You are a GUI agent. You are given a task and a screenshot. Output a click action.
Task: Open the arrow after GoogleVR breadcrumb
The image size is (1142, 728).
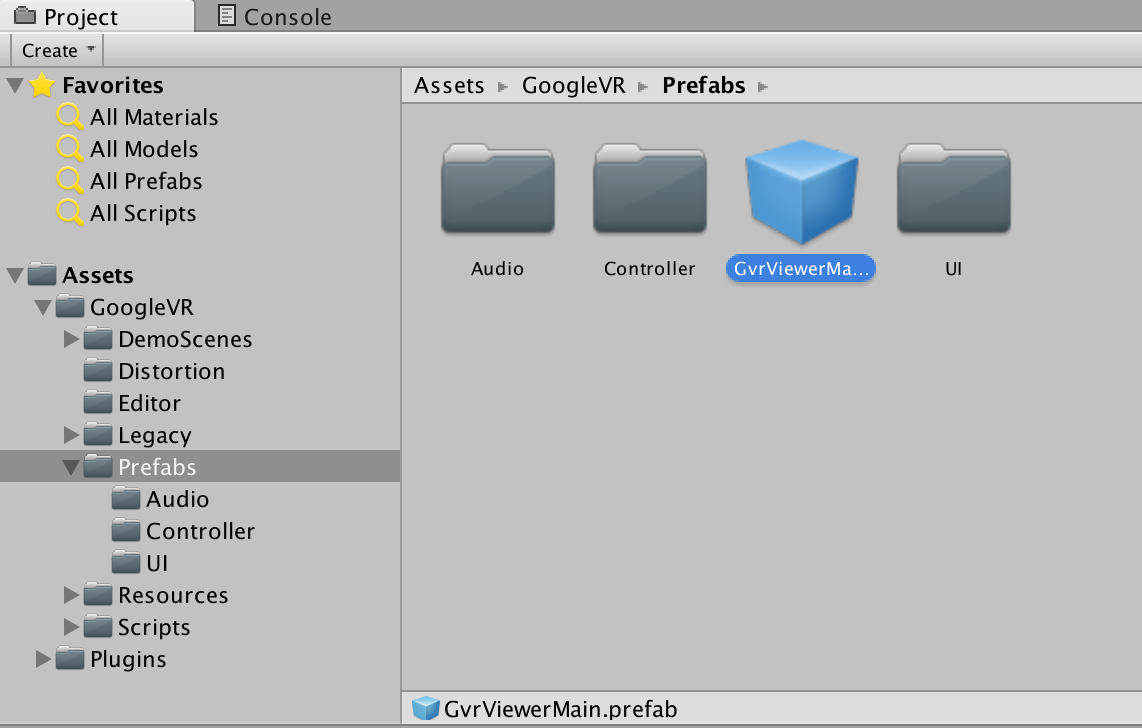pyautogui.click(x=643, y=87)
